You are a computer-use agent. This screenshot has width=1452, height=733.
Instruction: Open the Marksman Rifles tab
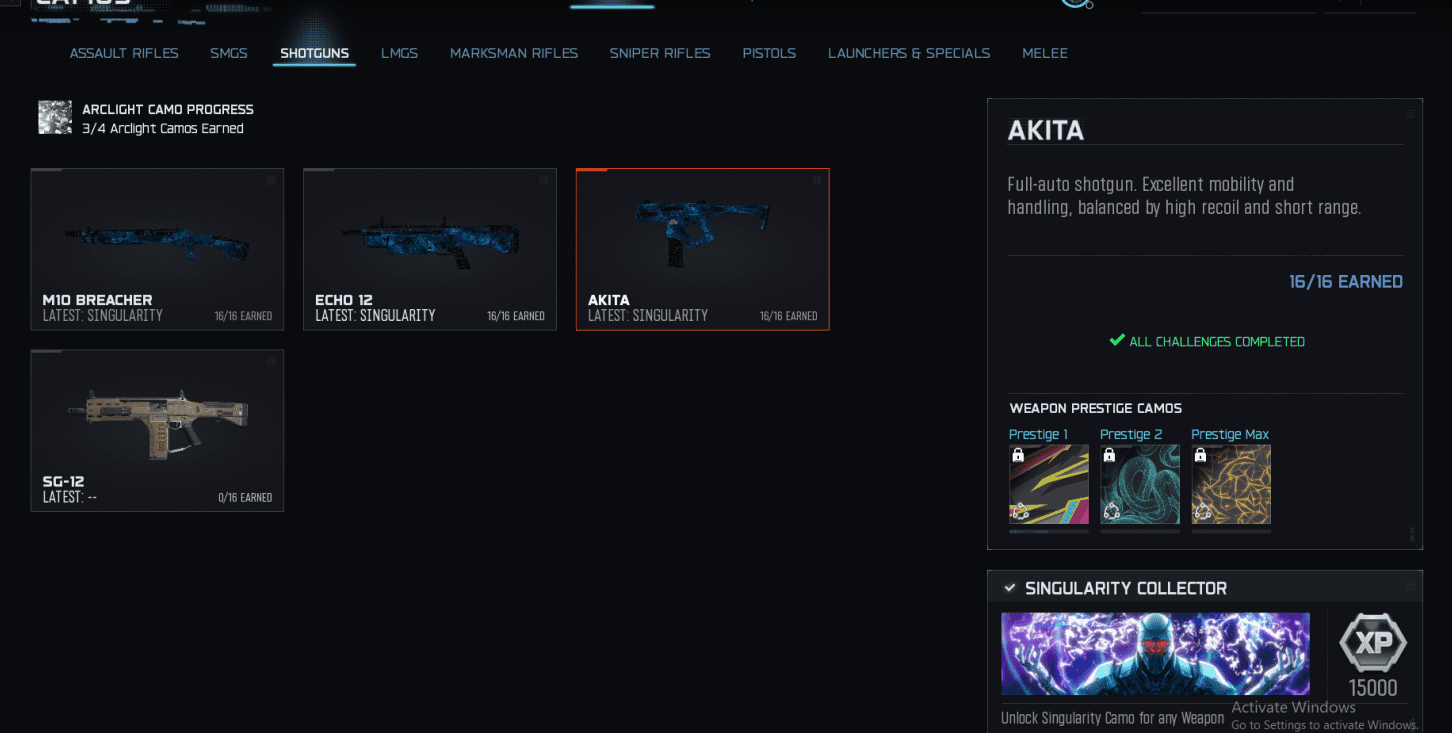(x=514, y=53)
